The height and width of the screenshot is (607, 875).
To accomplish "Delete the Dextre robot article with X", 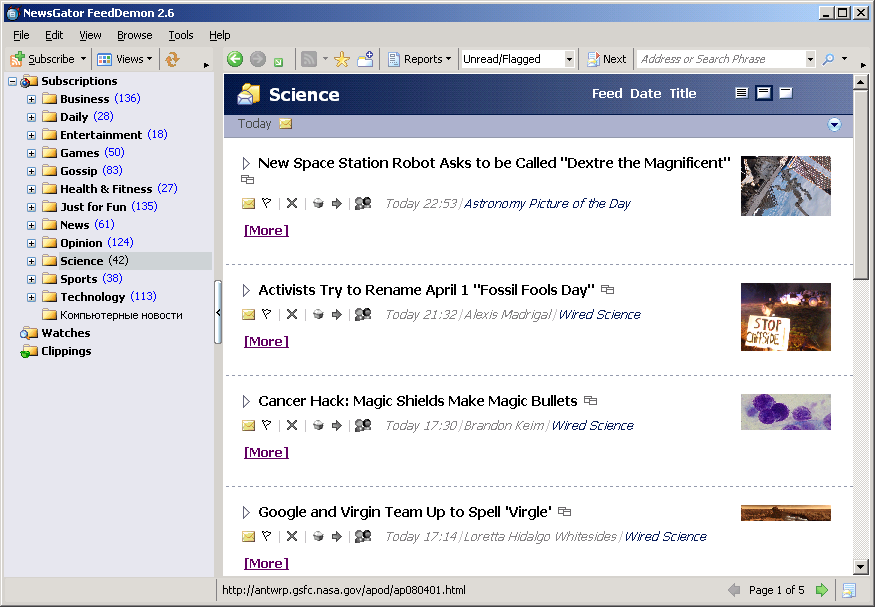I will (x=292, y=203).
